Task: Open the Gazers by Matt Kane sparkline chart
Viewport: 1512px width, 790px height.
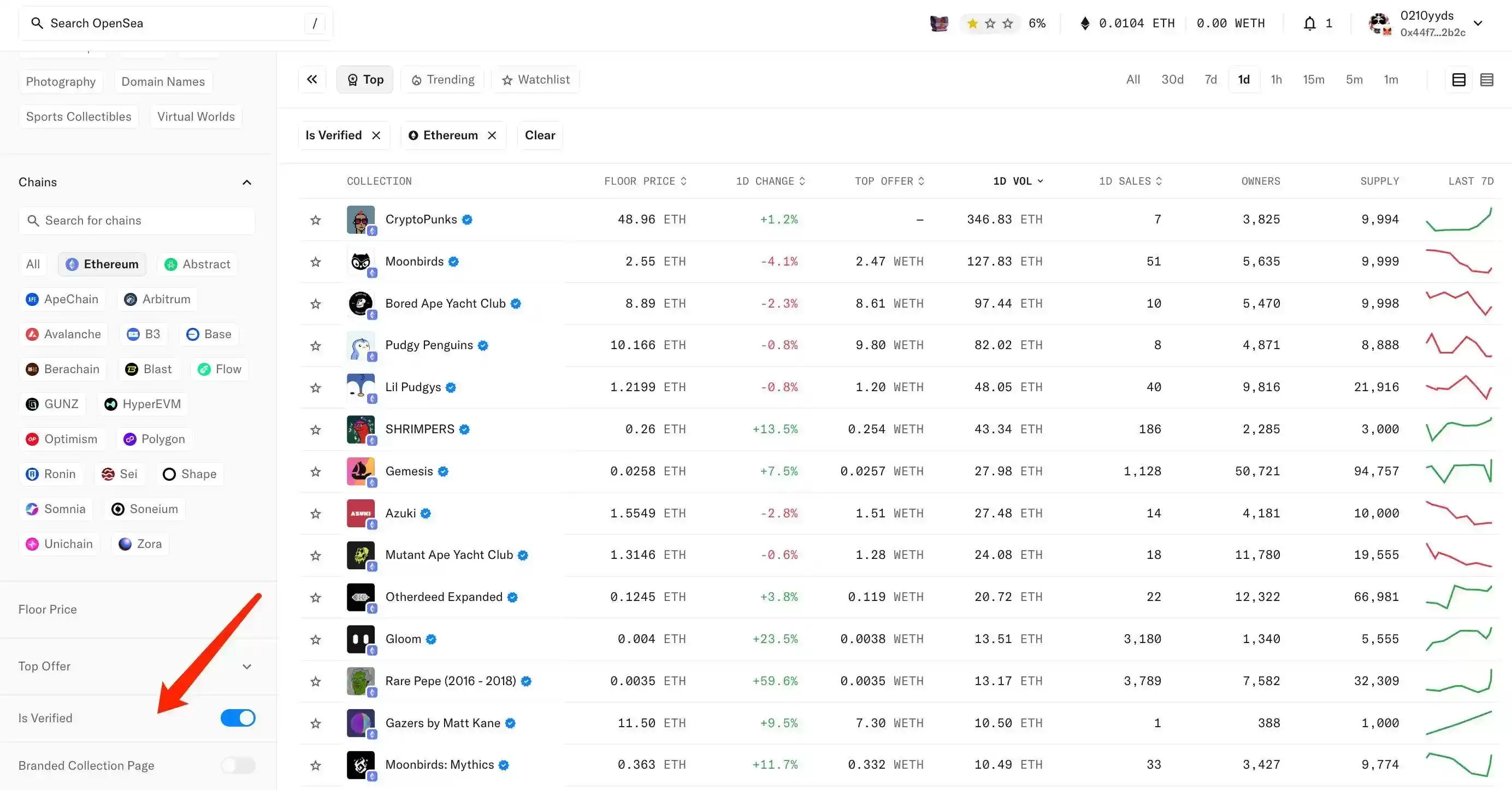Action: click(x=1458, y=723)
